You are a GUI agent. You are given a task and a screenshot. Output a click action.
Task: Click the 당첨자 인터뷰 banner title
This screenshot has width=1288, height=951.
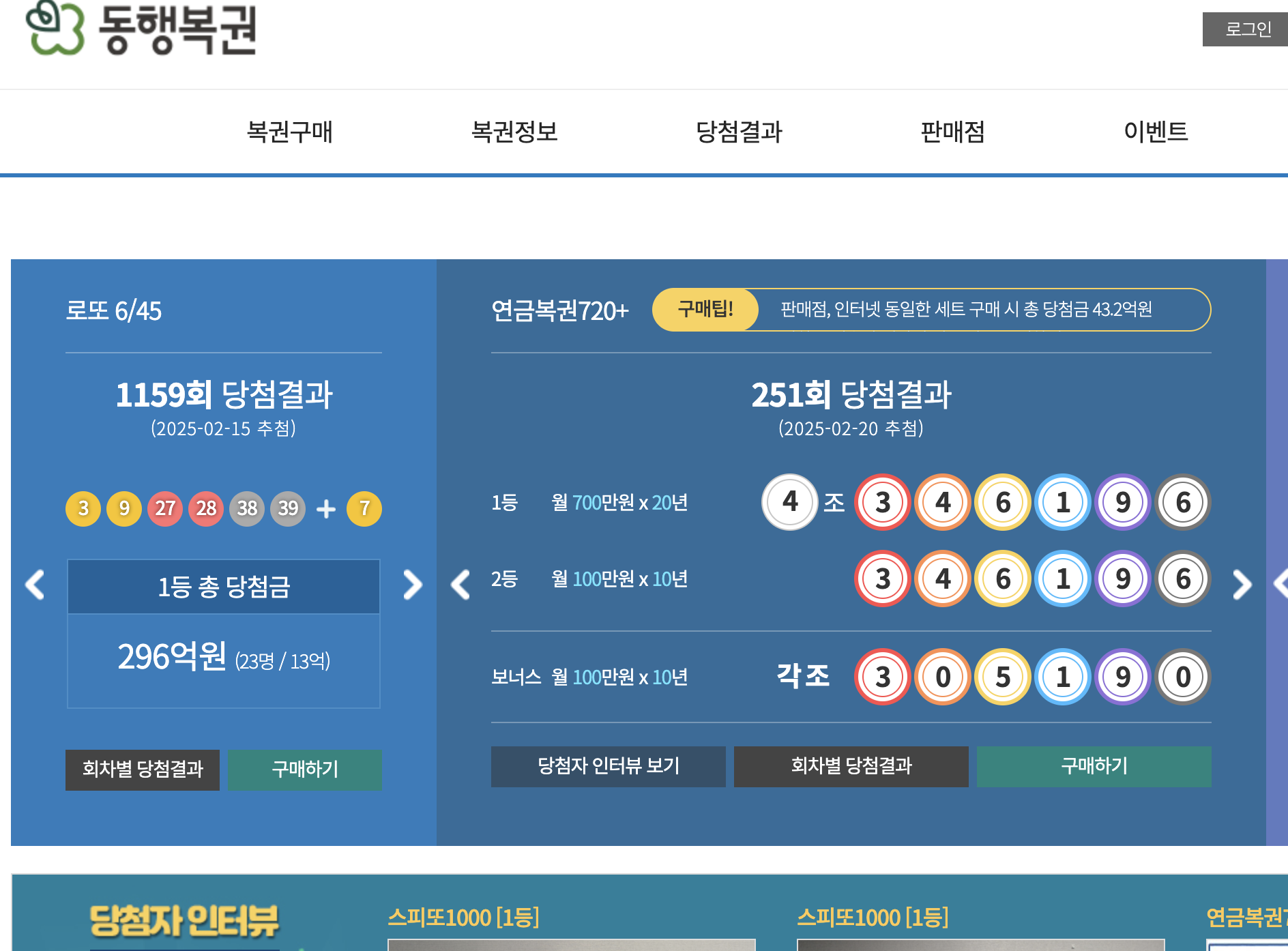(x=184, y=920)
